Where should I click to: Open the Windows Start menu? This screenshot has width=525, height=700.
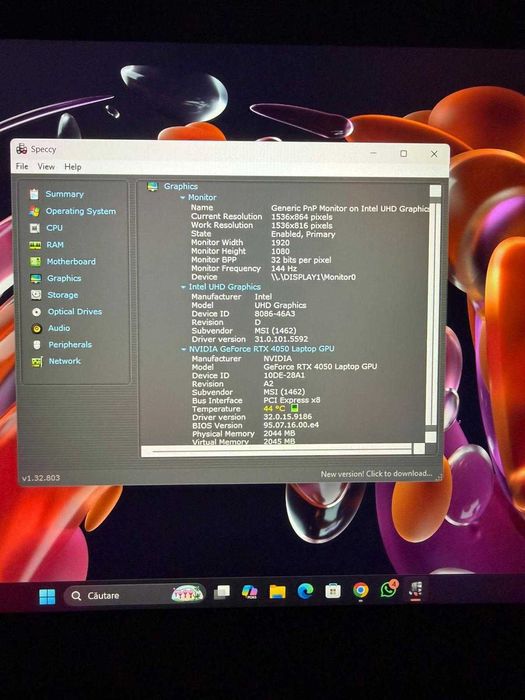[47, 596]
